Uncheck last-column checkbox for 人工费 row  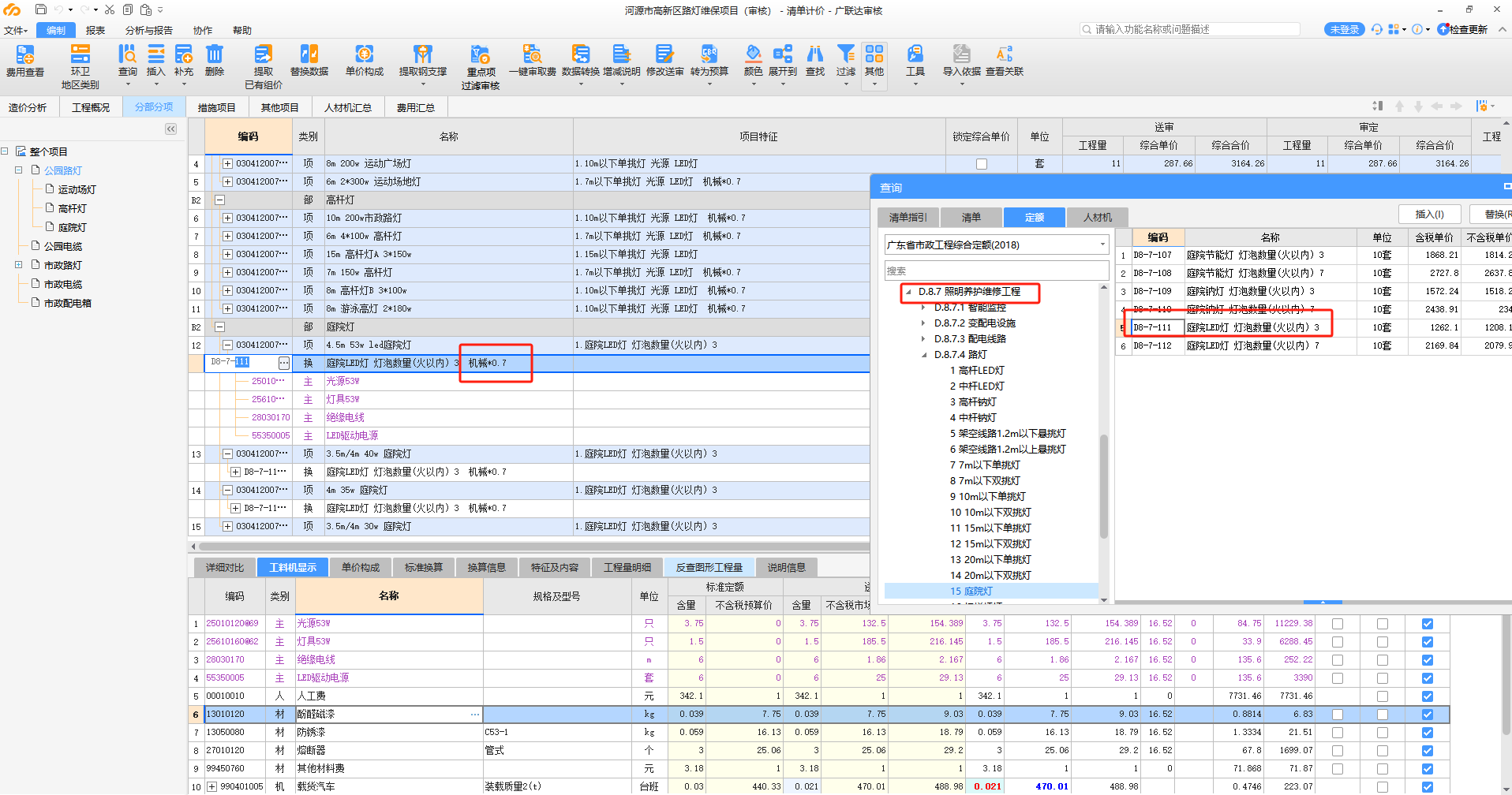(1427, 696)
